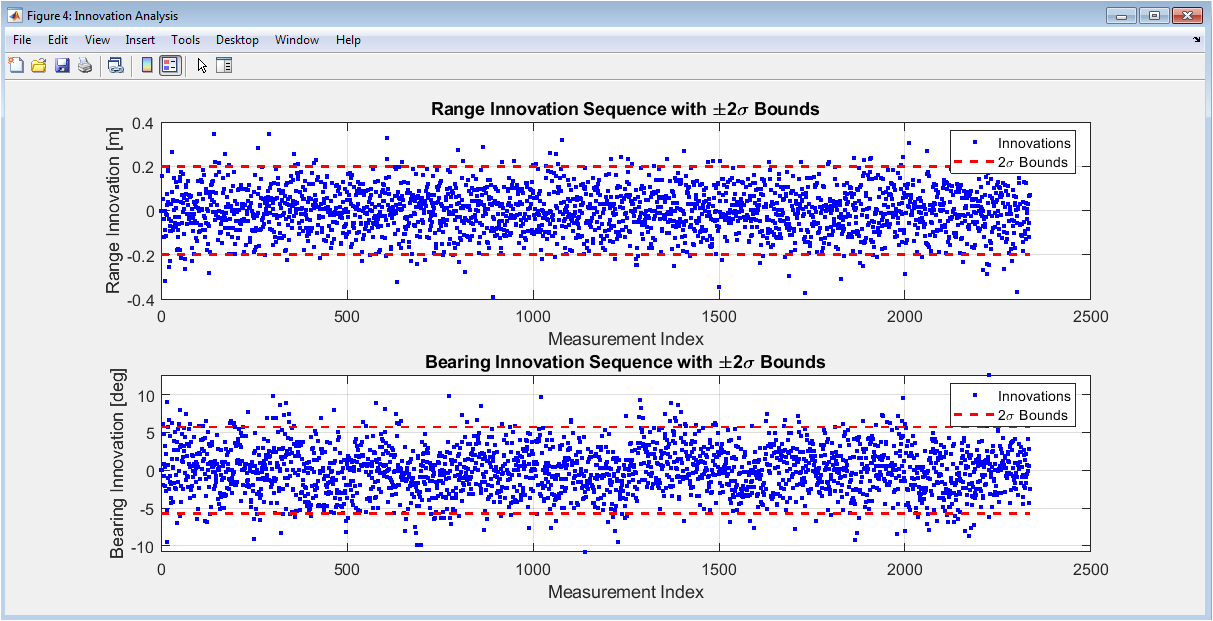This screenshot has height=621, width=1213.
Task: Expand the Insert menu
Action: [x=140, y=40]
